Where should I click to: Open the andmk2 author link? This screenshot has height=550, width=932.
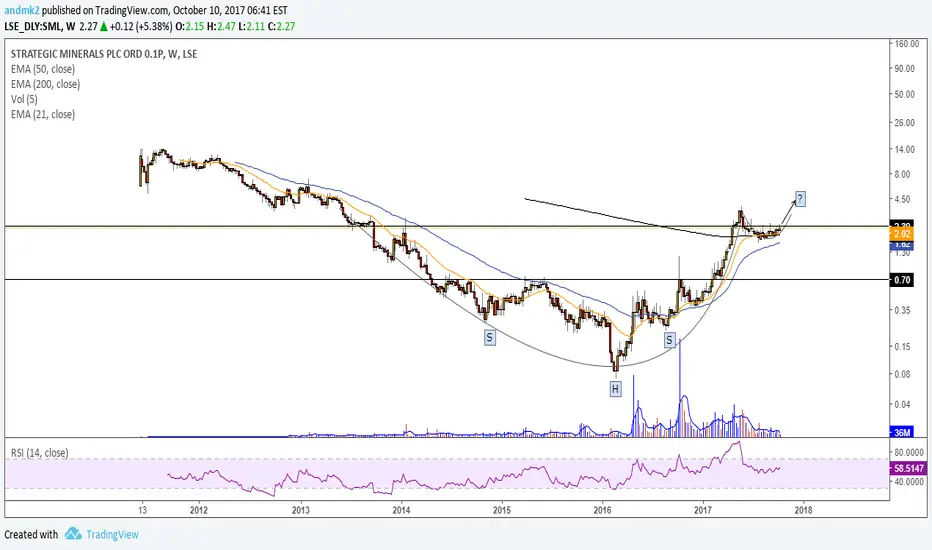[21, 10]
